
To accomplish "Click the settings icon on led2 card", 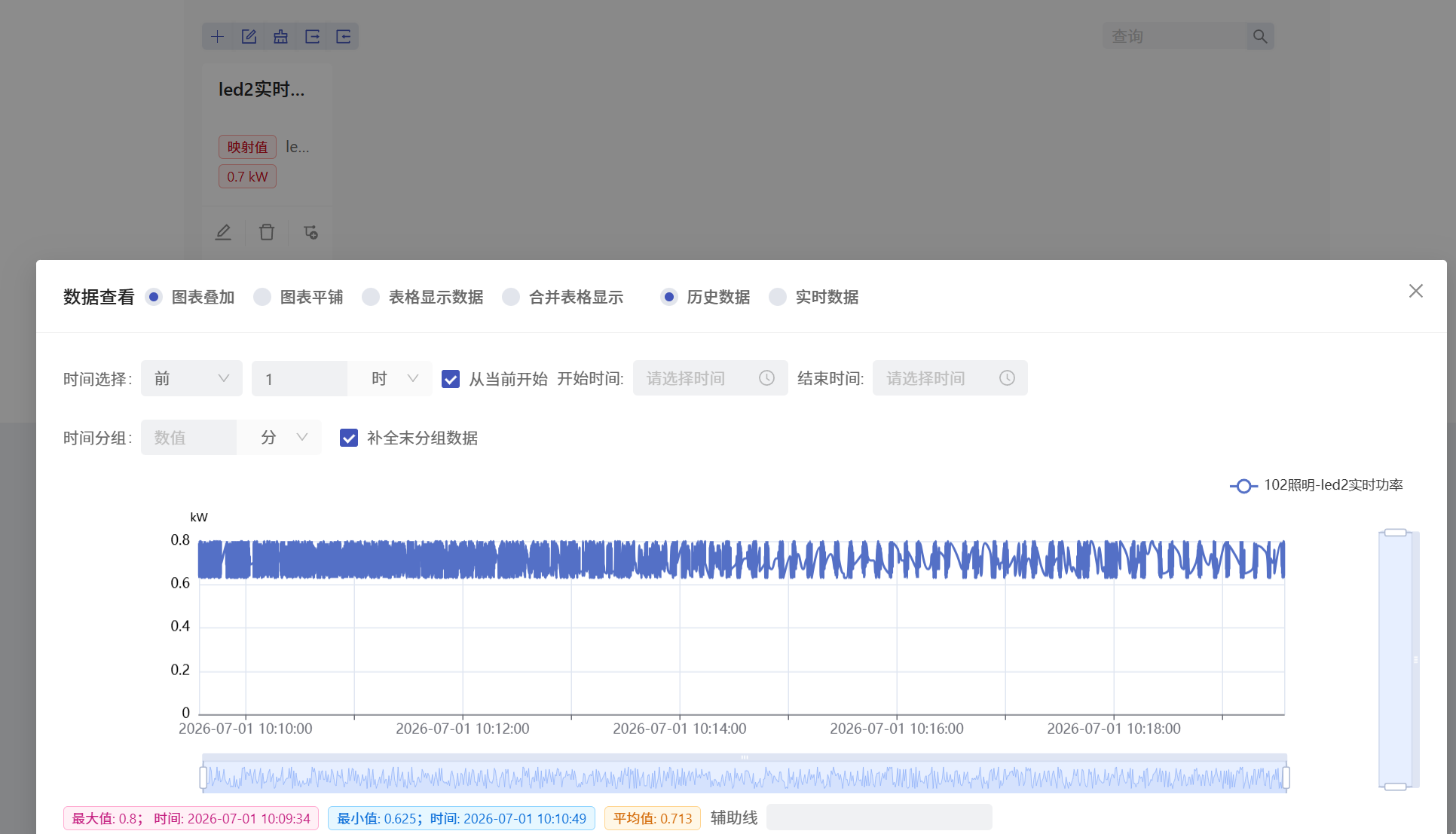I will click(x=310, y=232).
